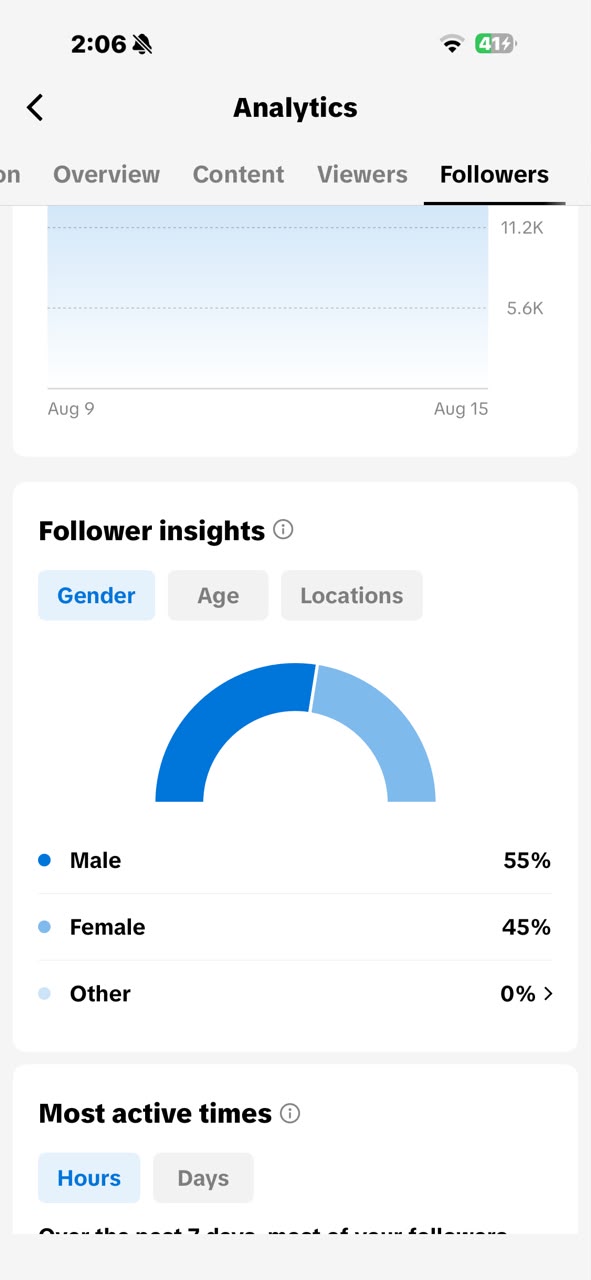The height and width of the screenshot is (1280, 591).
Task: Tap the battery indicator icon
Action: tap(496, 44)
